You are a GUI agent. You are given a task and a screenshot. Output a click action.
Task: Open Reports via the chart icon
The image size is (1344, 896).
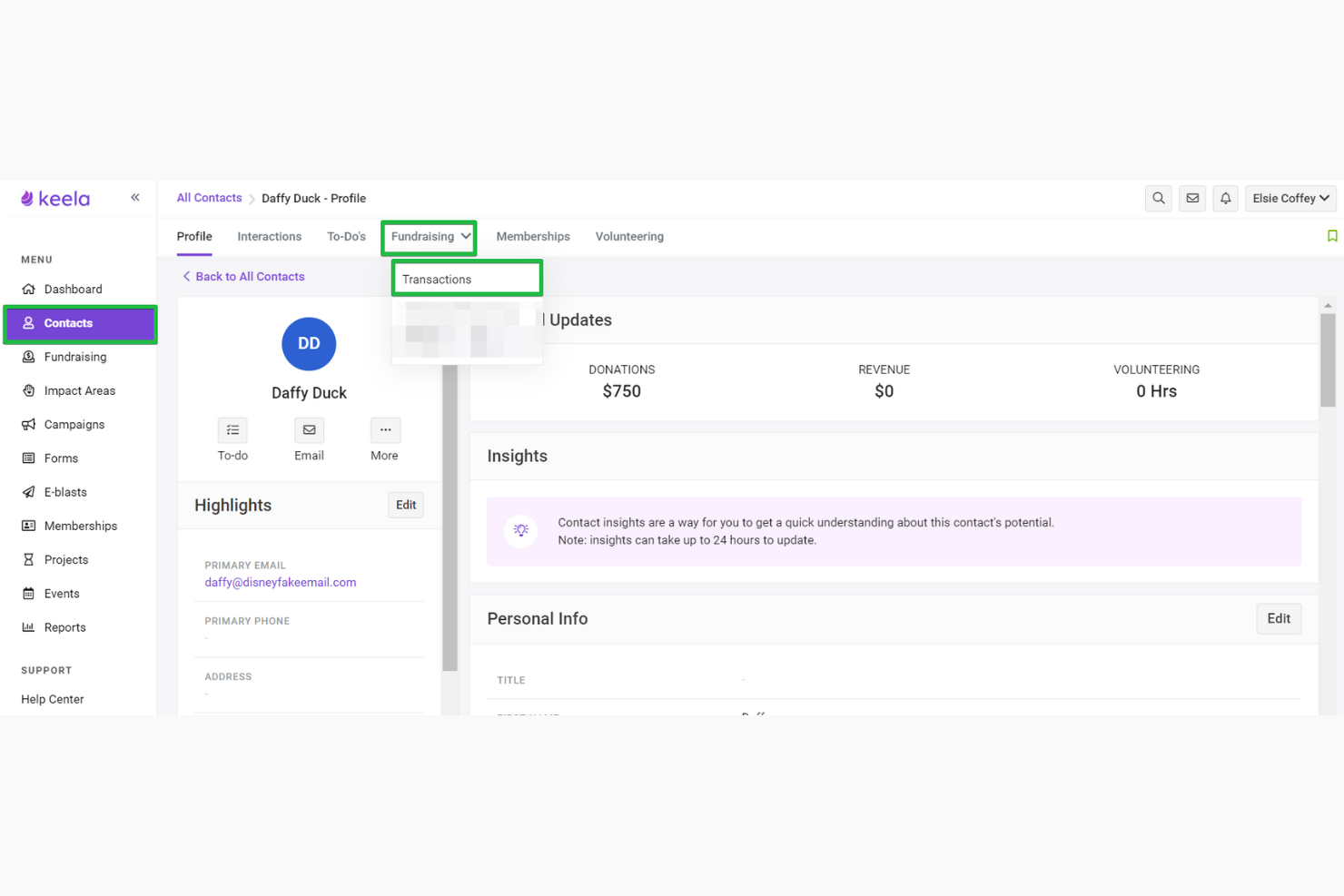pyautogui.click(x=64, y=627)
